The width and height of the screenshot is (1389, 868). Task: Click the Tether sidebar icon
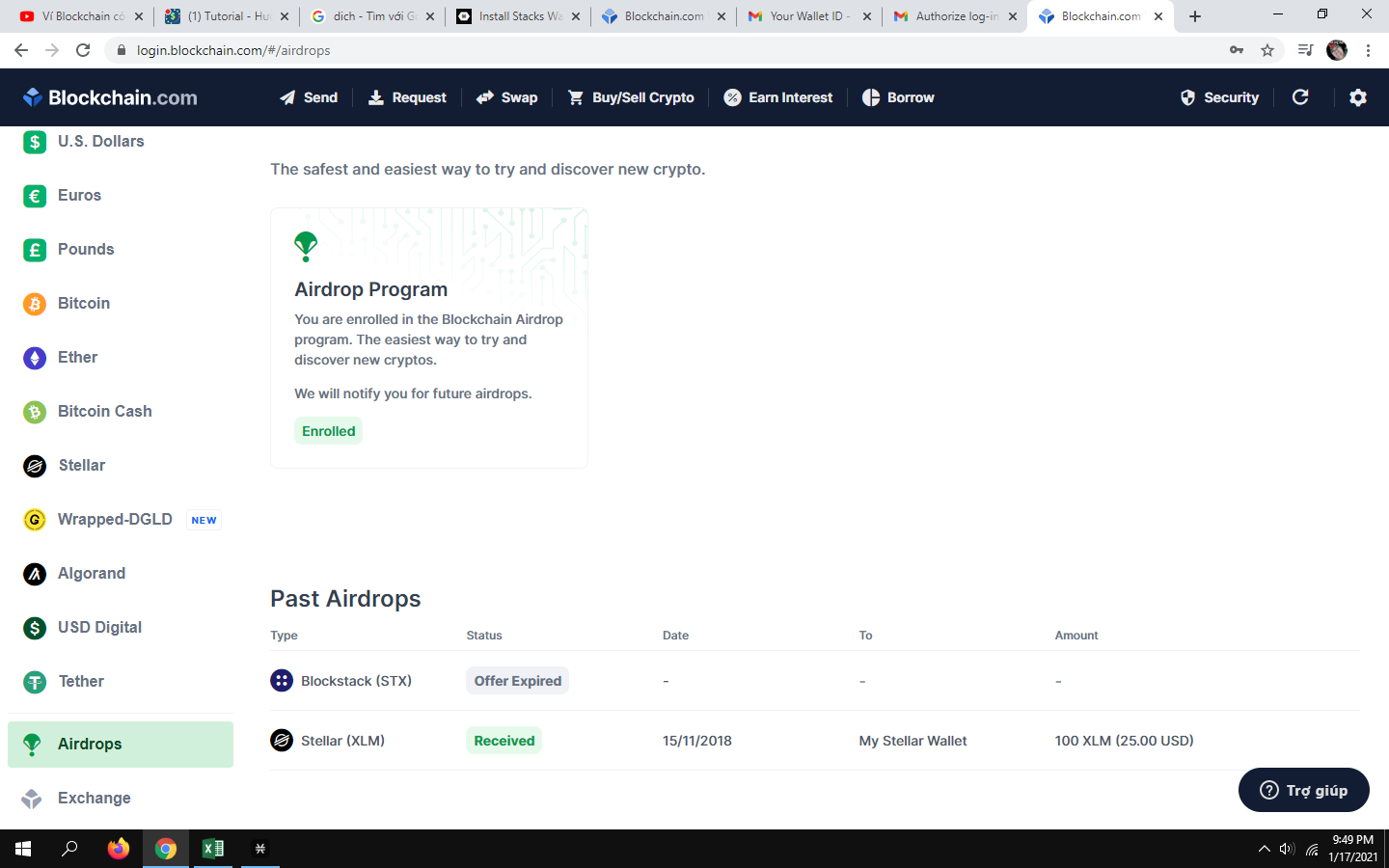point(35,682)
